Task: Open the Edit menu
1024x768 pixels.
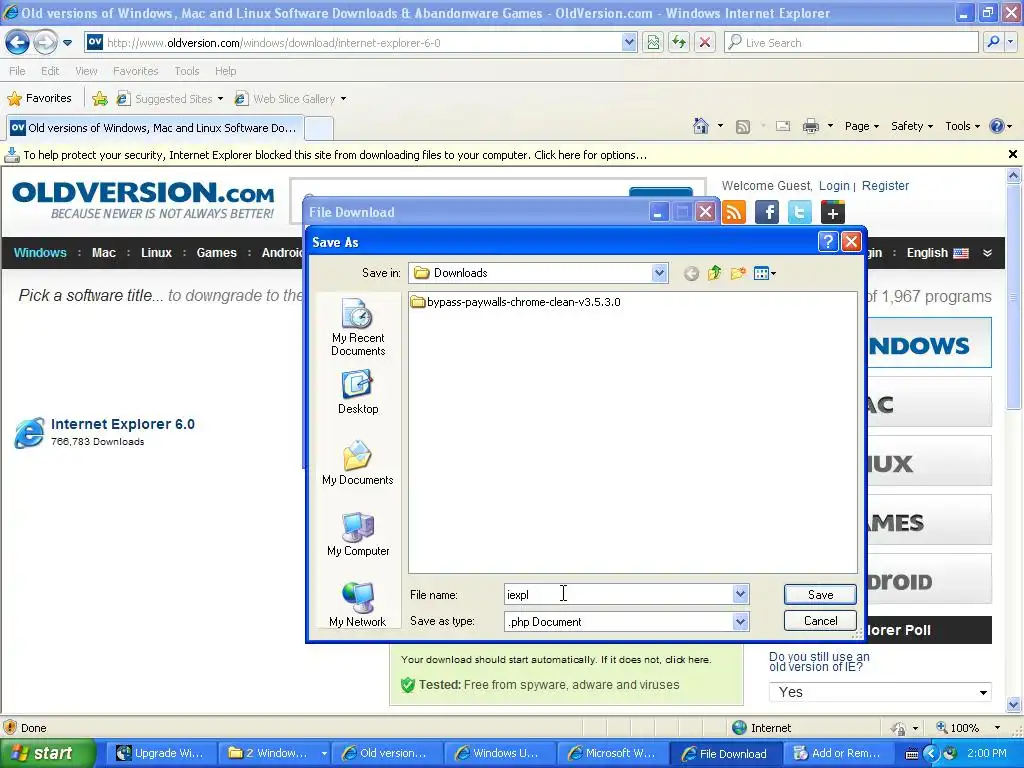Action: point(50,71)
